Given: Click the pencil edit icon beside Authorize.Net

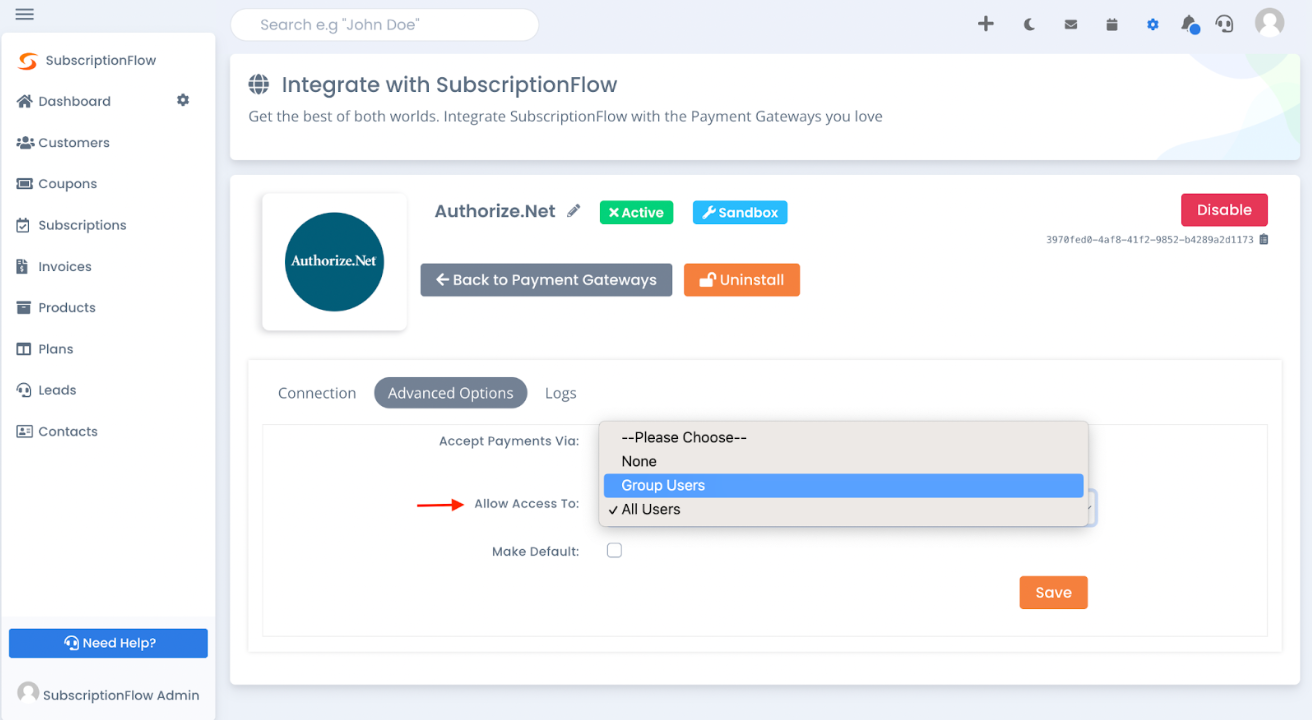Looking at the screenshot, I should [x=574, y=211].
